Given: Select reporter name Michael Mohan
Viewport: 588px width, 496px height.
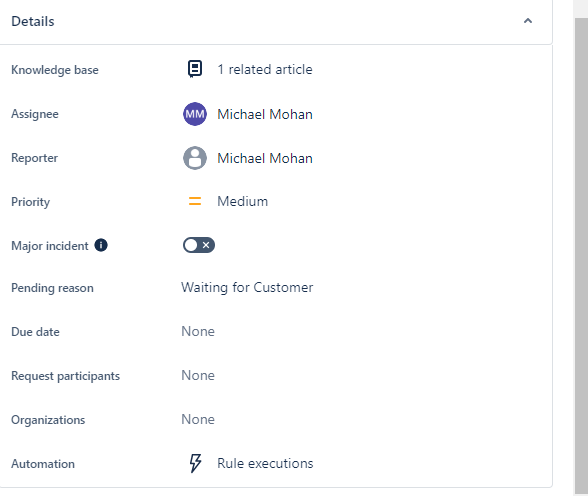Looking at the screenshot, I should click(265, 158).
